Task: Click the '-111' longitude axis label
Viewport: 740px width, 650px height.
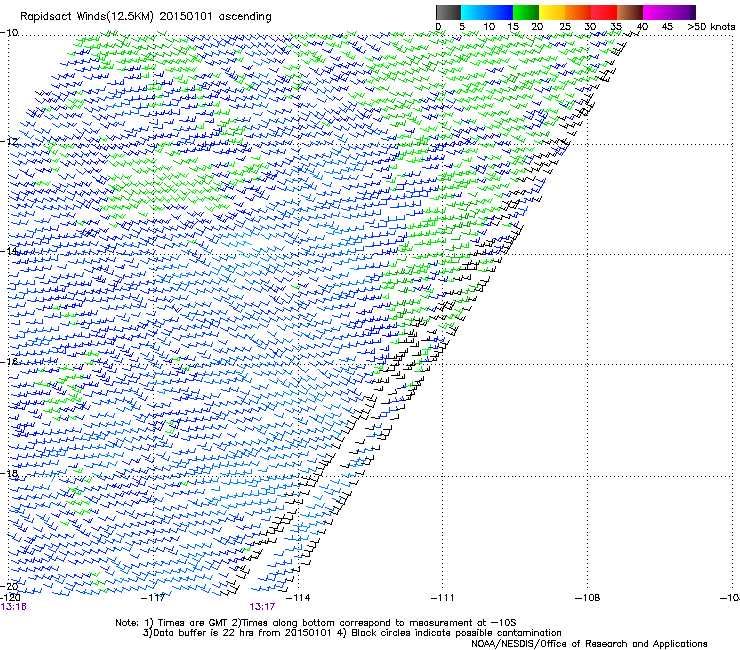Action: 442,598
